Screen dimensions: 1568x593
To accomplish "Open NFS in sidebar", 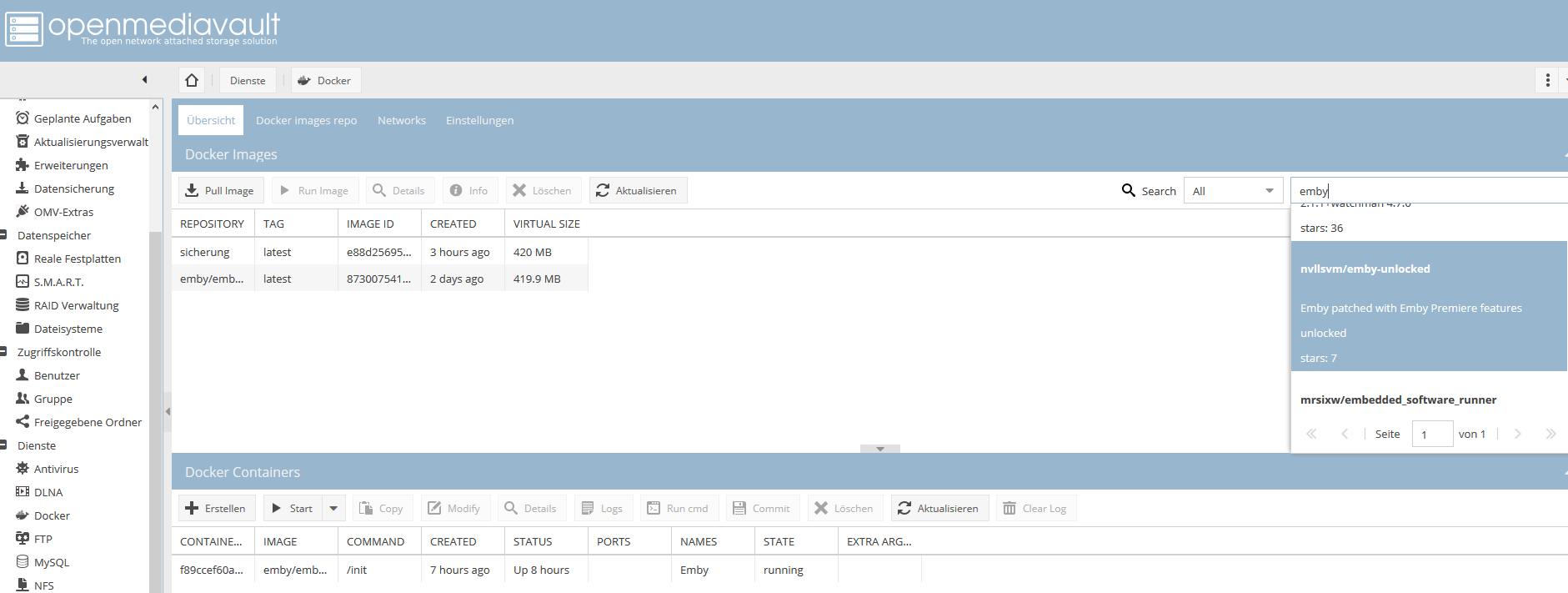I will click(35, 585).
